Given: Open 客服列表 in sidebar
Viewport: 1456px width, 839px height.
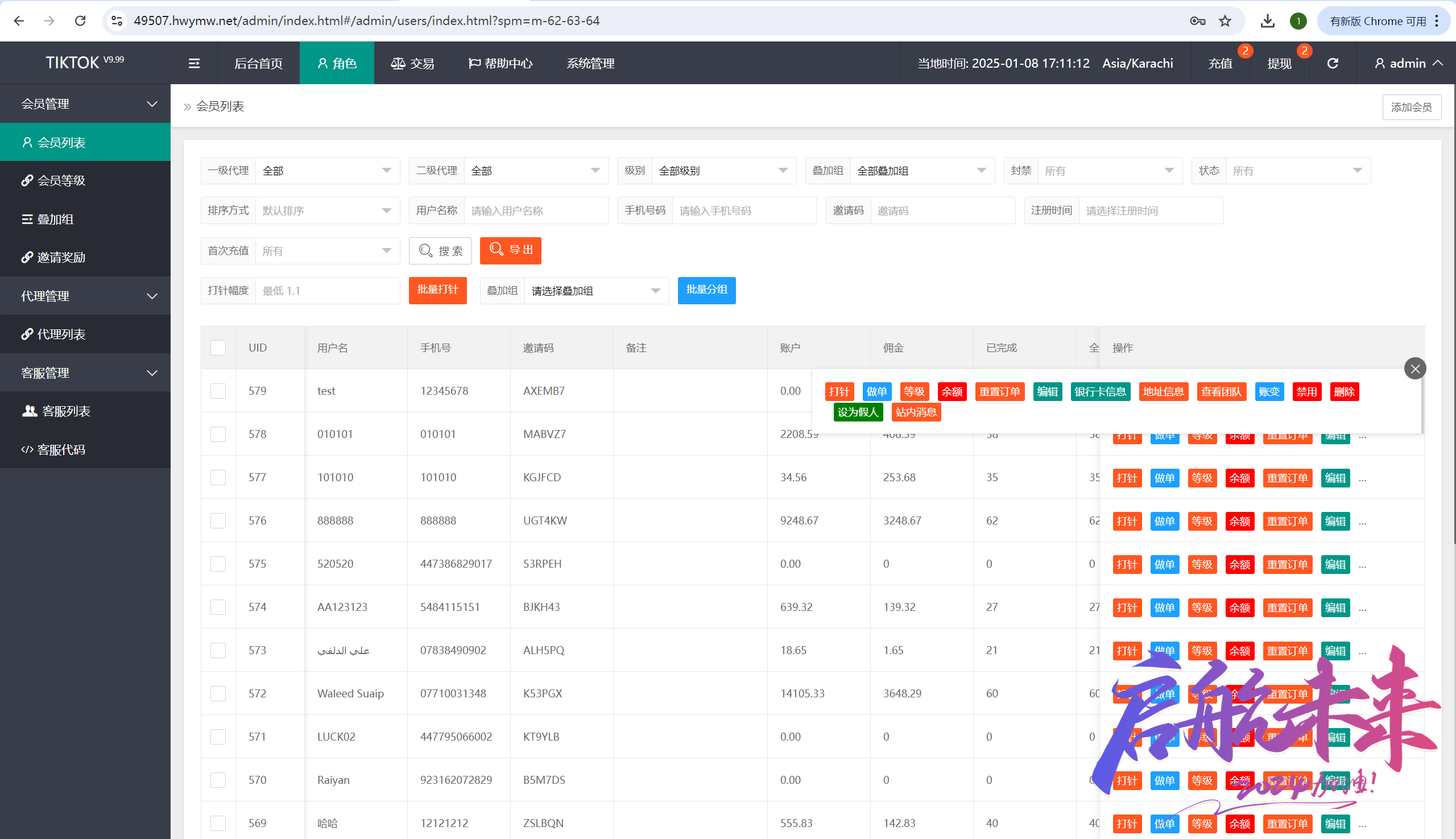Looking at the screenshot, I should pyautogui.click(x=85, y=411).
